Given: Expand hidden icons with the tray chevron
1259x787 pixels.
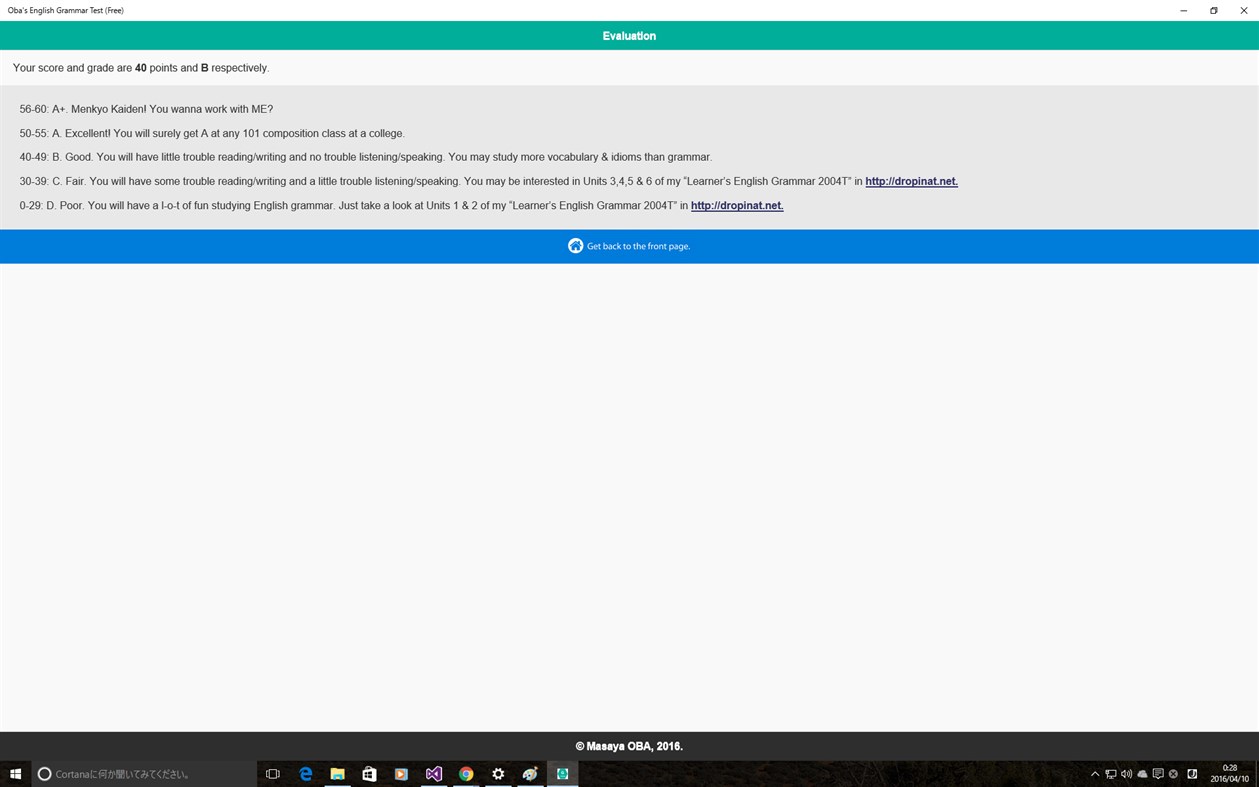Looking at the screenshot, I should point(1095,773).
